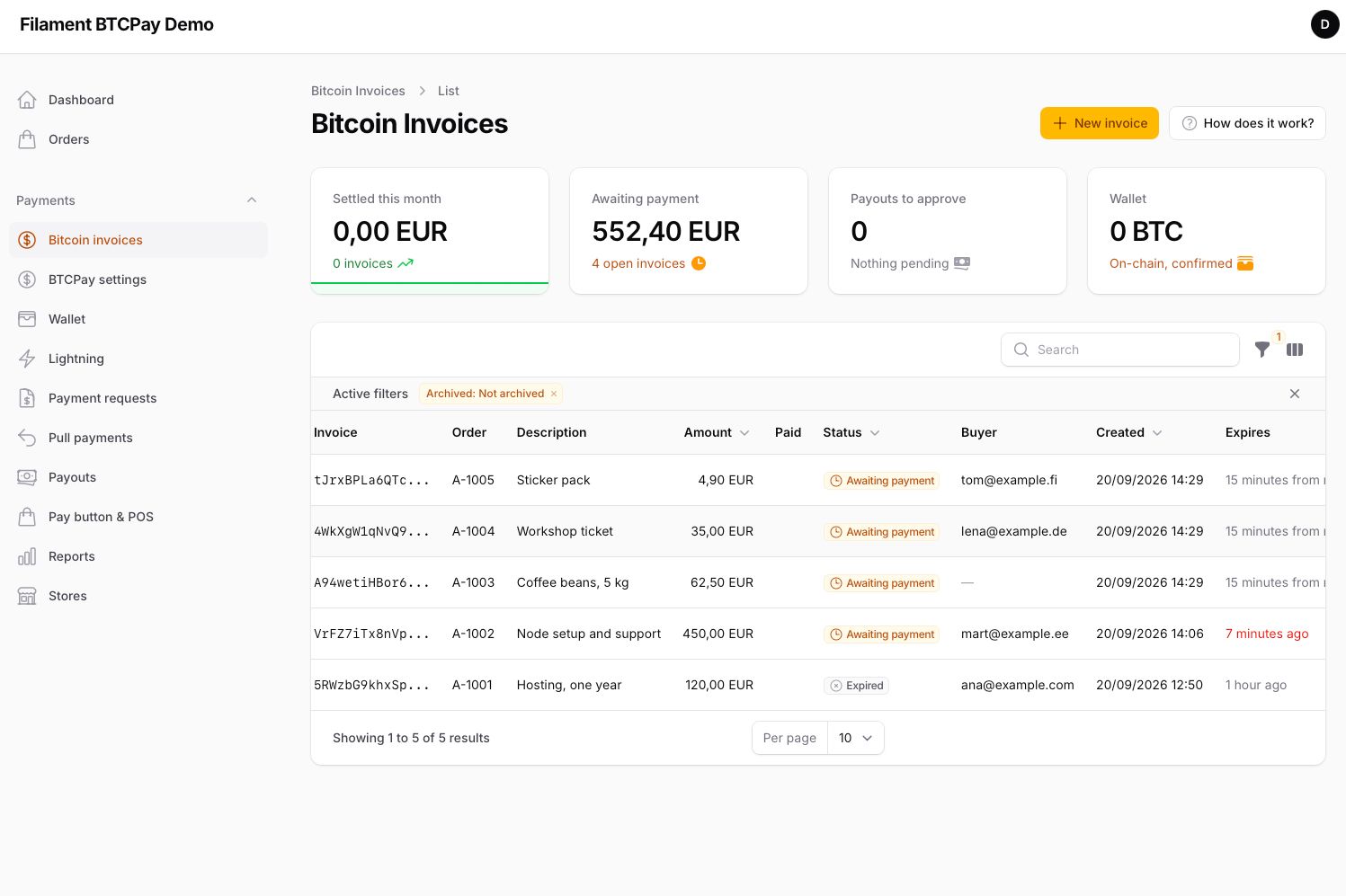The height and width of the screenshot is (896, 1346).
Task: Click the Coffee beans, 5 kg description
Action: point(573,582)
